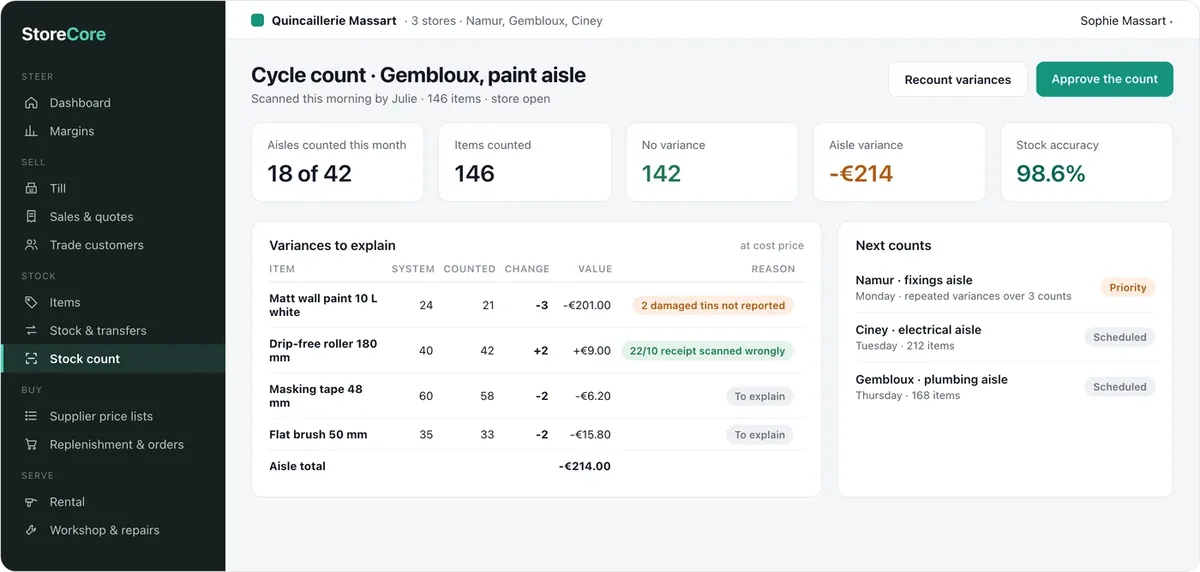Click the CHANGE column header
Image resolution: width=1200 pixels, height=572 pixels.
click(x=527, y=269)
